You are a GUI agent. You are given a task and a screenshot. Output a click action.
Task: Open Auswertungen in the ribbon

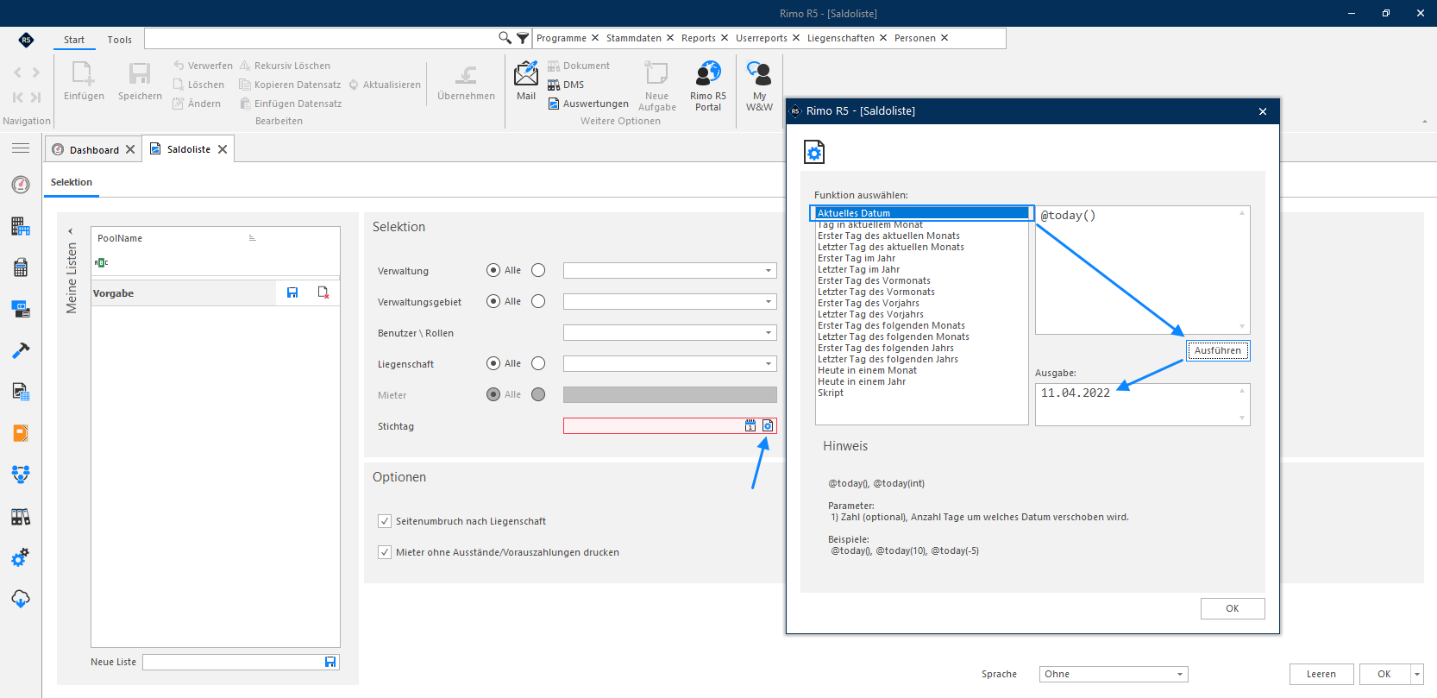tap(588, 103)
